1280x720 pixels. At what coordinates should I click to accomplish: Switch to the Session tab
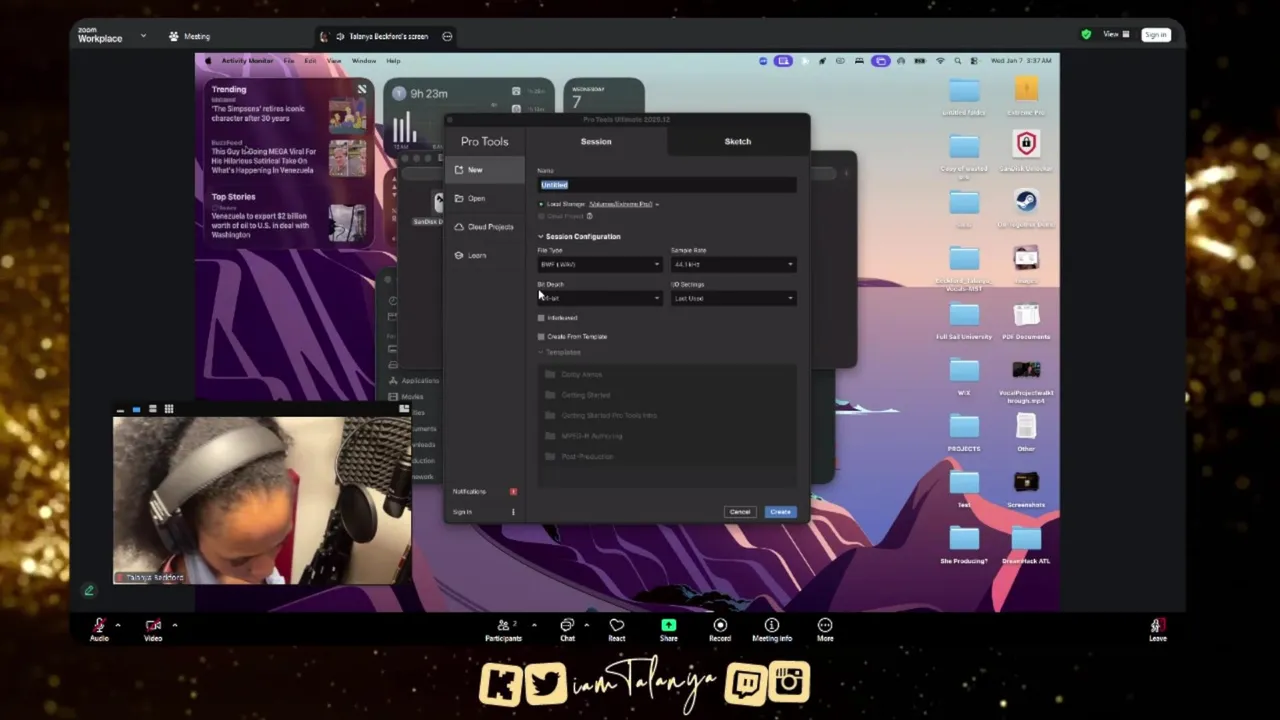pyautogui.click(x=596, y=141)
